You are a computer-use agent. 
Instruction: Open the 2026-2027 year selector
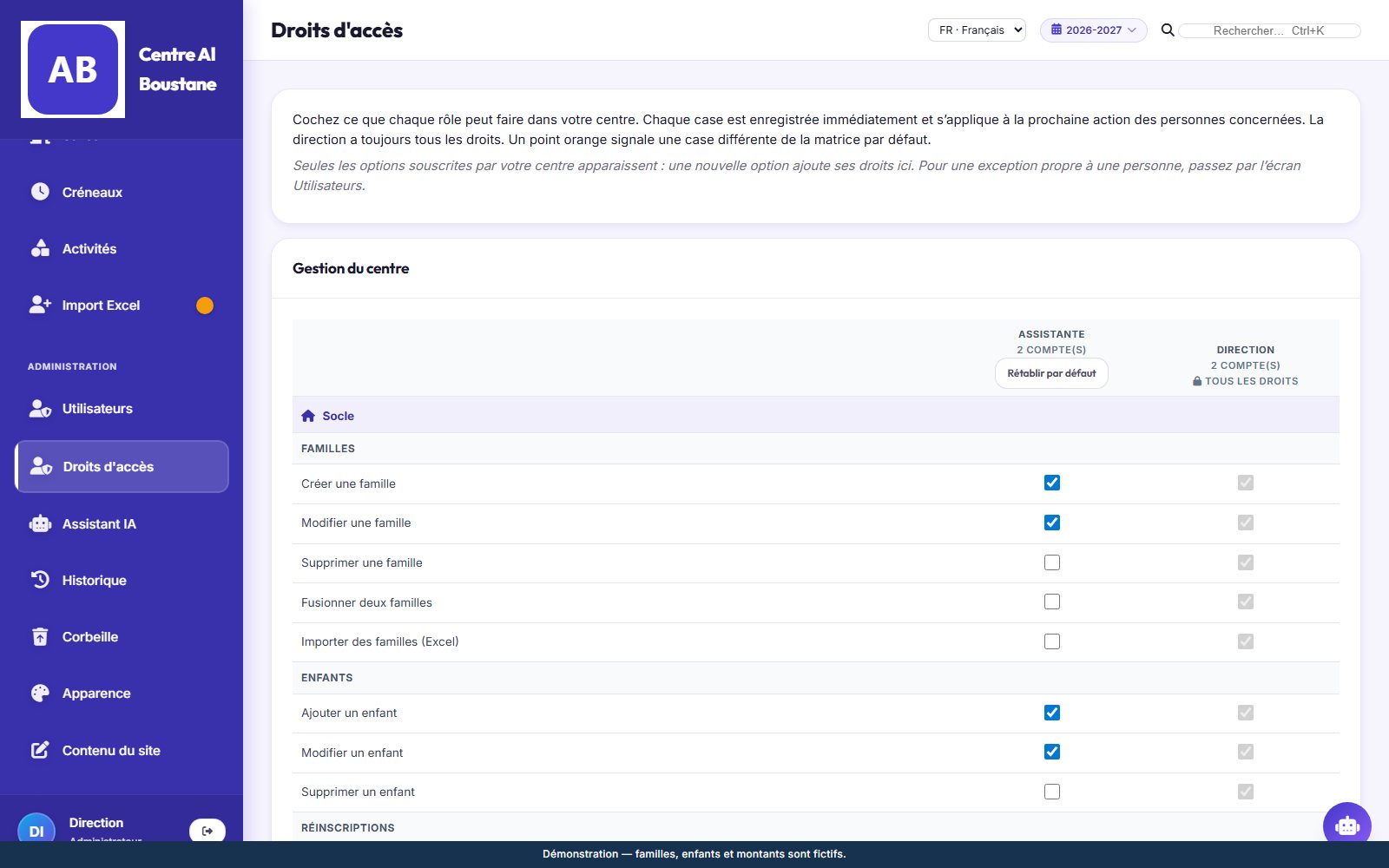1094,30
